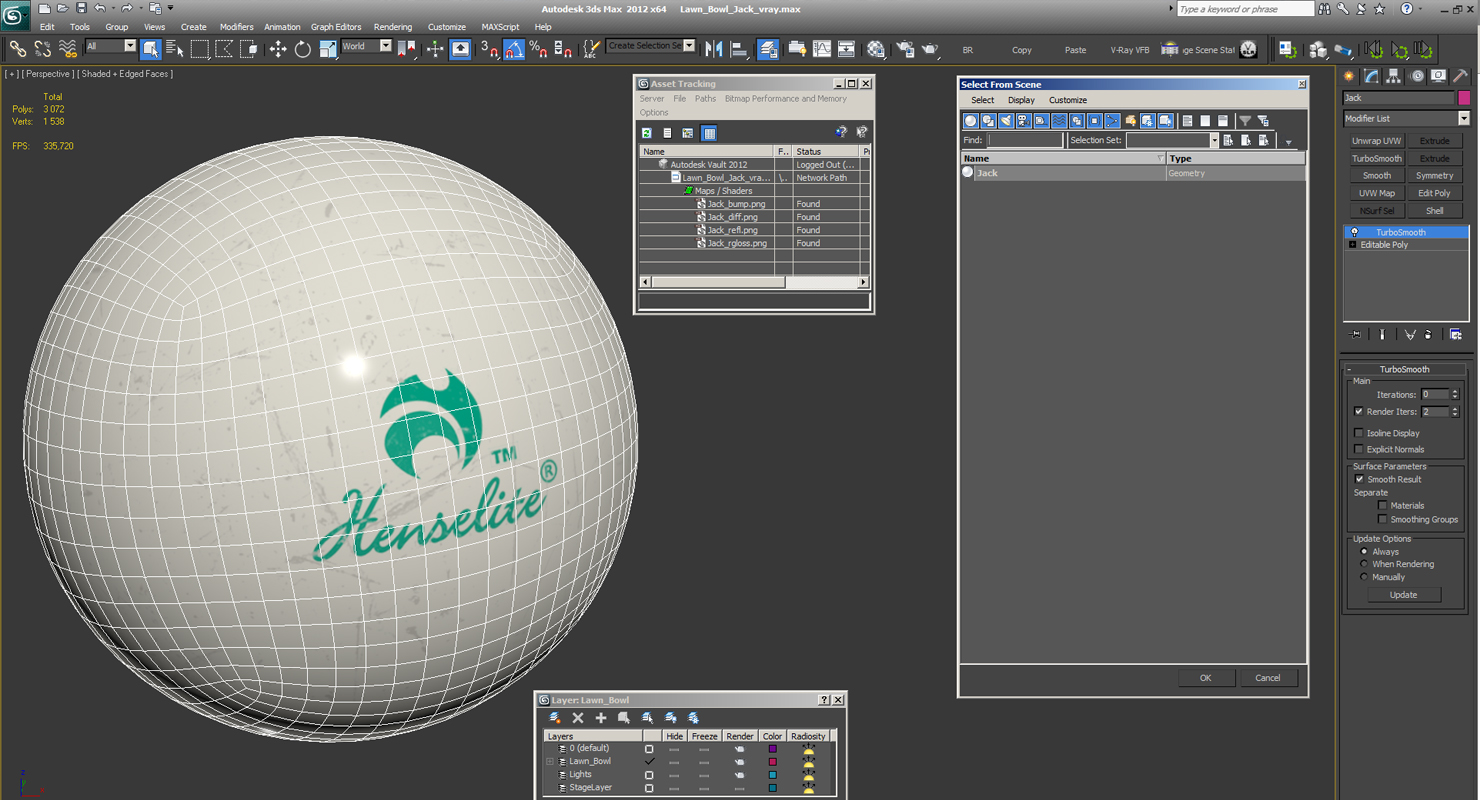1480x800 pixels.
Task: Refresh Asset Tracking list icon
Action: point(647,133)
